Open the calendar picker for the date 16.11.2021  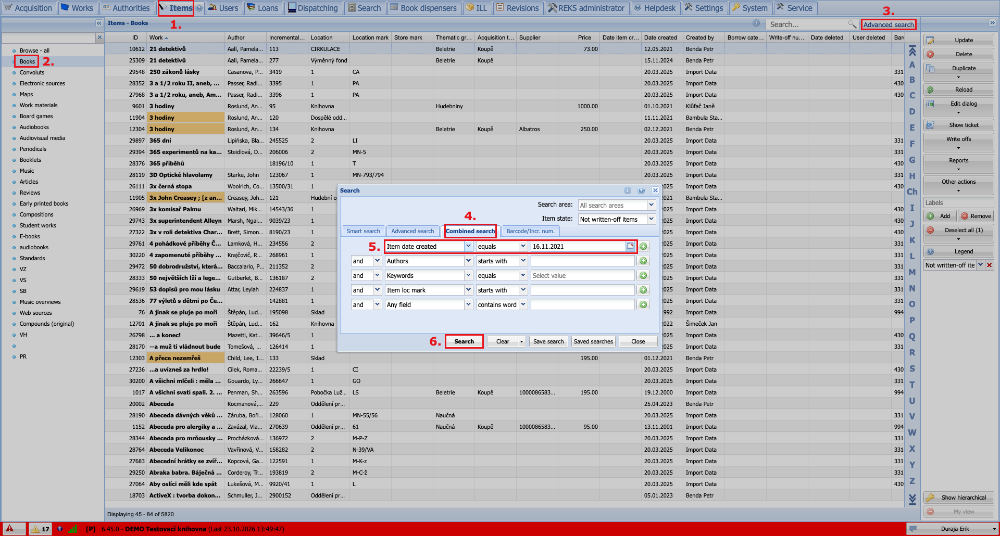[x=631, y=246]
